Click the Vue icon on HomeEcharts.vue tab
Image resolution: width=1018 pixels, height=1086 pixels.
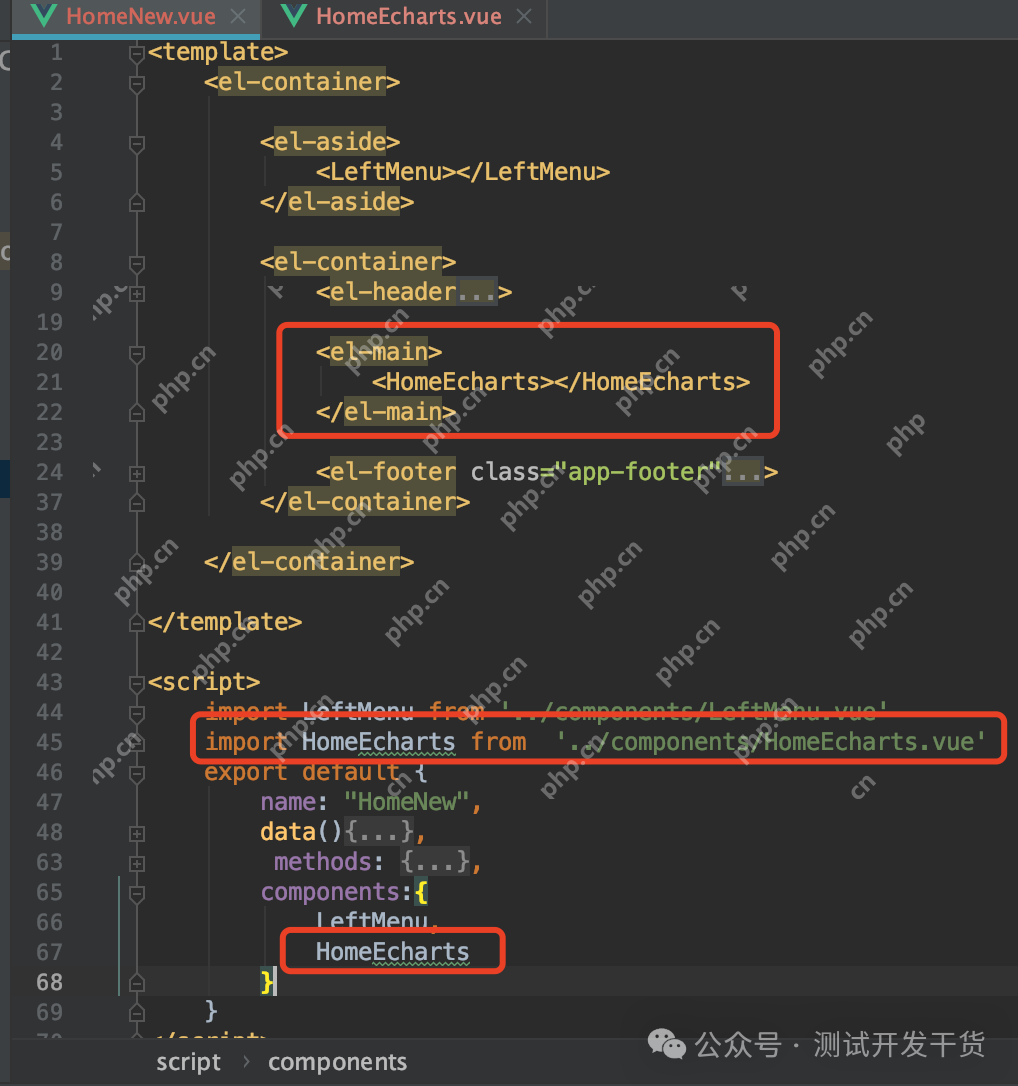tap(293, 16)
